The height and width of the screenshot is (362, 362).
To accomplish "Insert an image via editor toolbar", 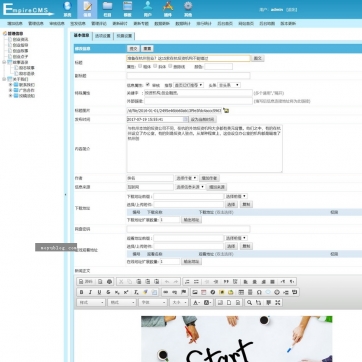I will coord(195,292).
